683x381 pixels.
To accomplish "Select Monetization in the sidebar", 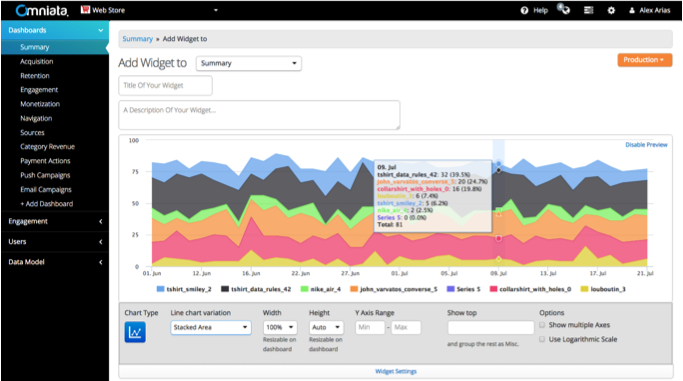I will (40, 104).
